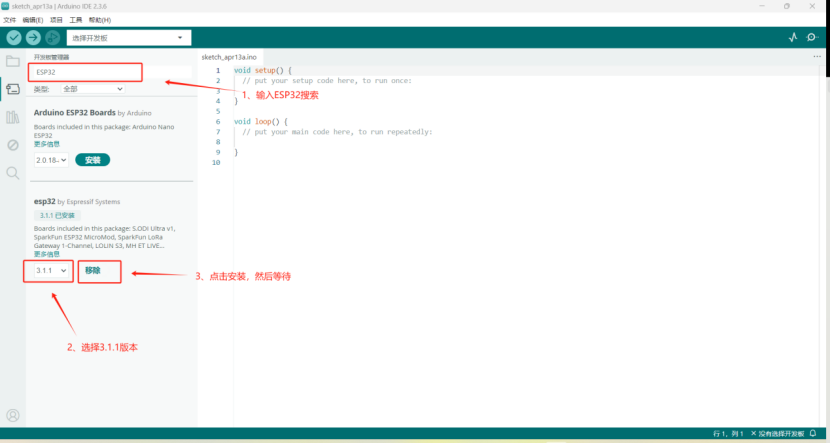Image resolution: width=831 pixels, height=443 pixels.
Task: Click the Verify checkmark toolbar button
Action: click(x=14, y=38)
